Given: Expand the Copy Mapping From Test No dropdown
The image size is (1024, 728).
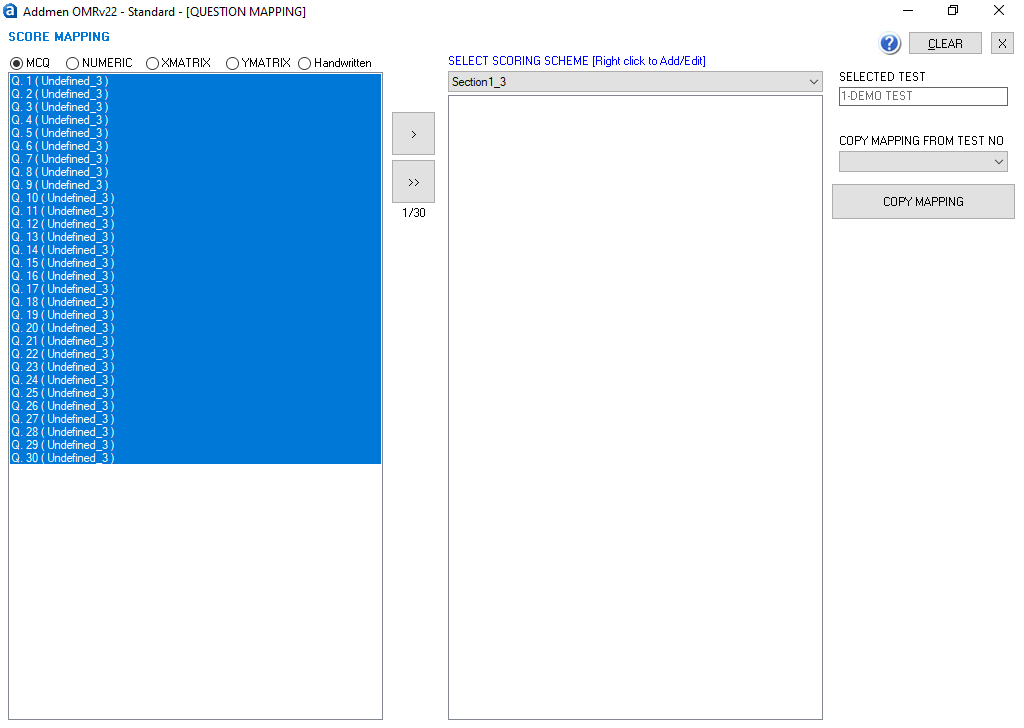Looking at the screenshot, I should [x=923, y=161].
